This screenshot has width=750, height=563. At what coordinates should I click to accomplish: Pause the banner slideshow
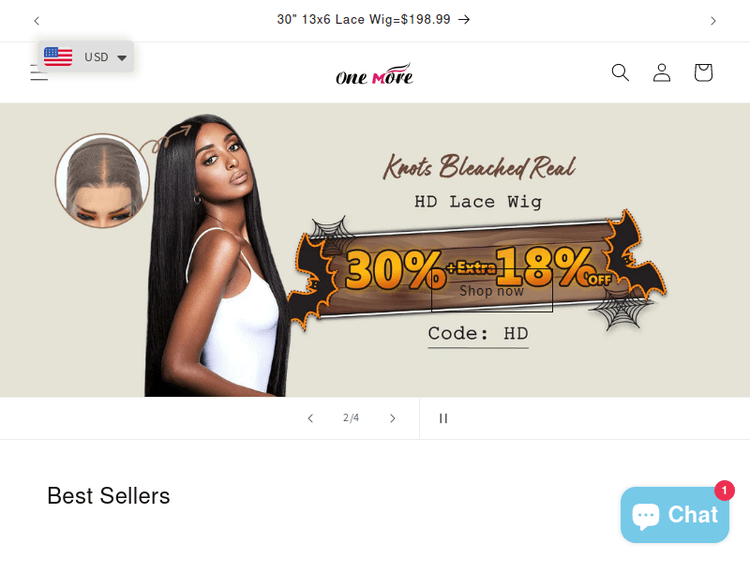tap(443, 419)
